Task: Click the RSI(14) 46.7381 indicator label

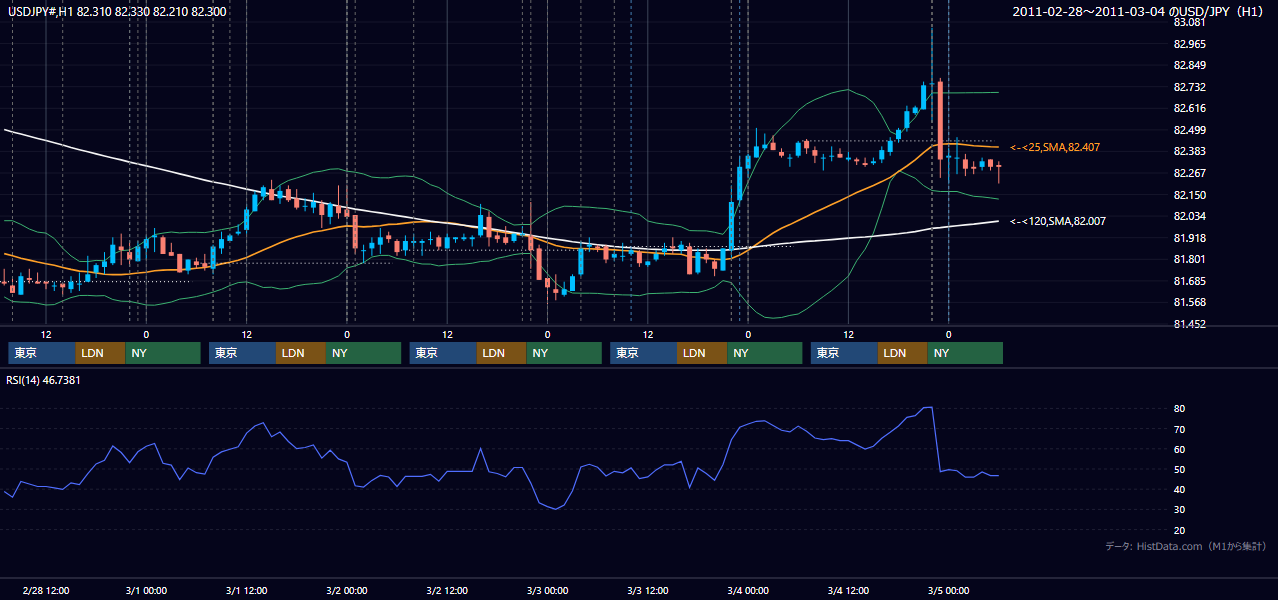Action: click(44, 380)
